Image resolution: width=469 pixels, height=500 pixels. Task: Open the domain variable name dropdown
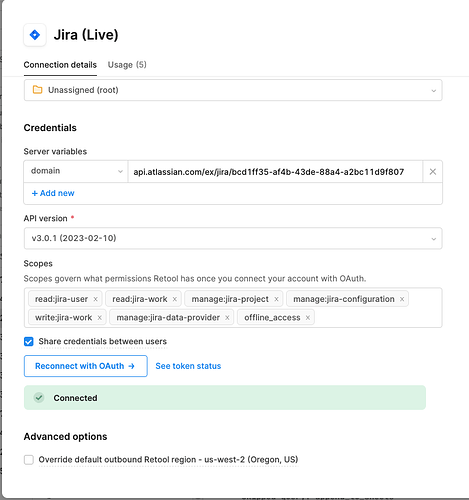(76, 171)
